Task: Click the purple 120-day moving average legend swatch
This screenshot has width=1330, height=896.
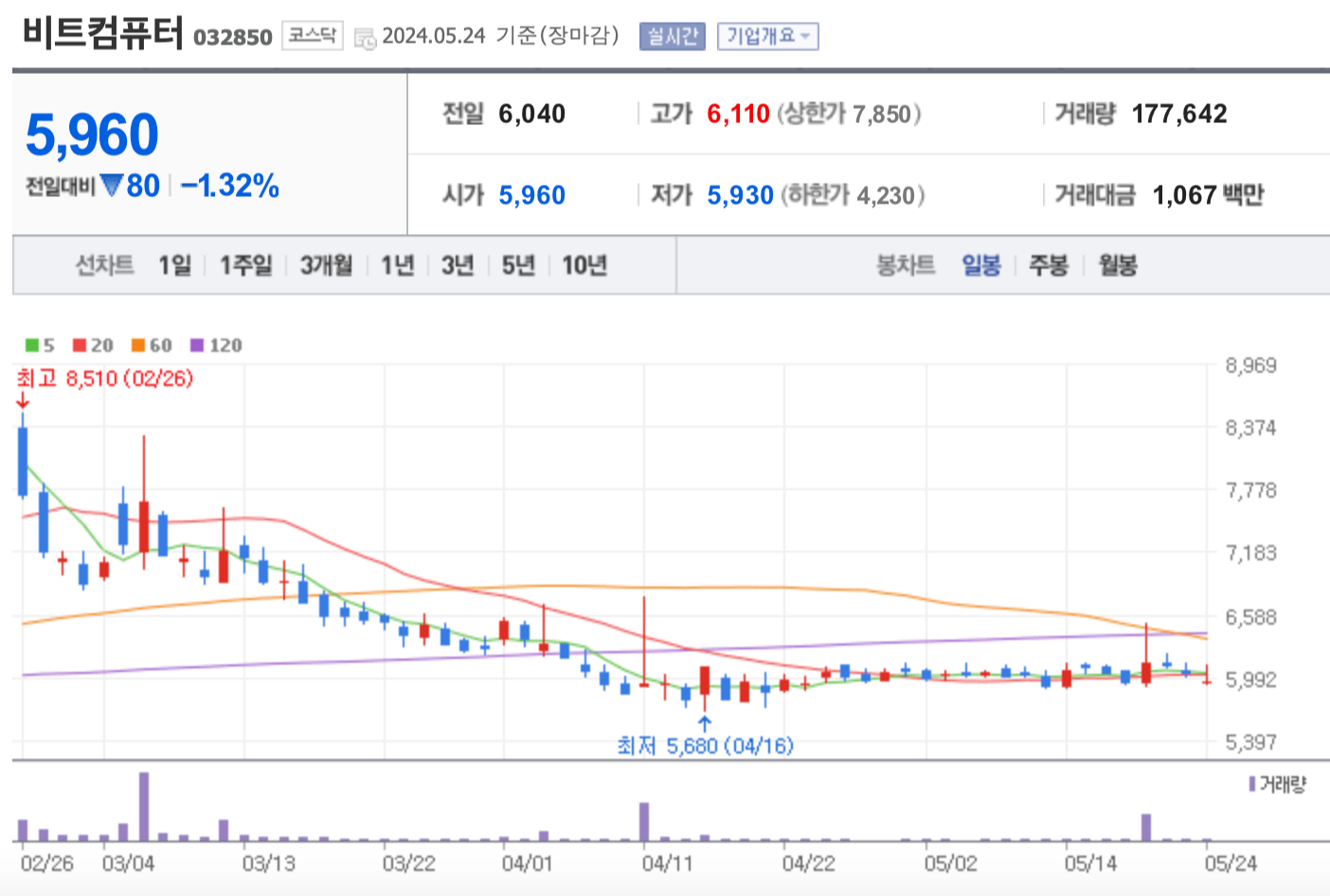Action: point(197,346)
